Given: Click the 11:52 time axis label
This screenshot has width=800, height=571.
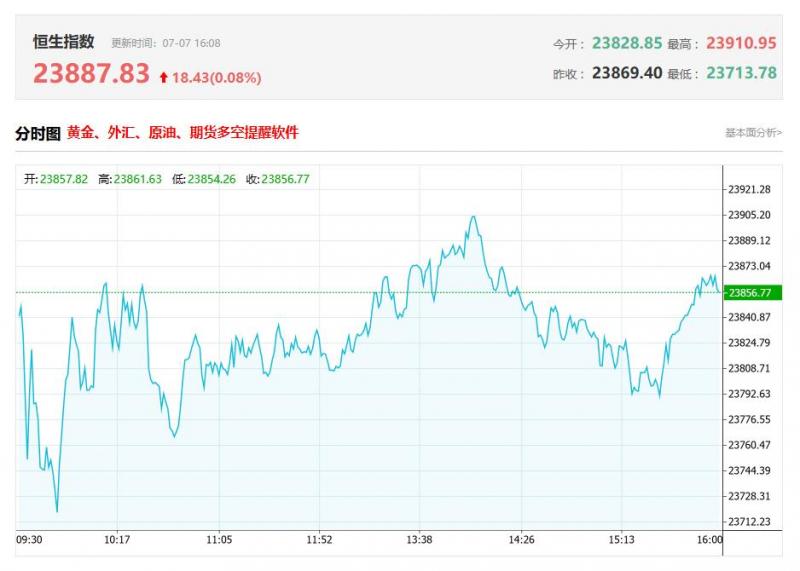Looking at the screenshot, I should coord(319,540).
